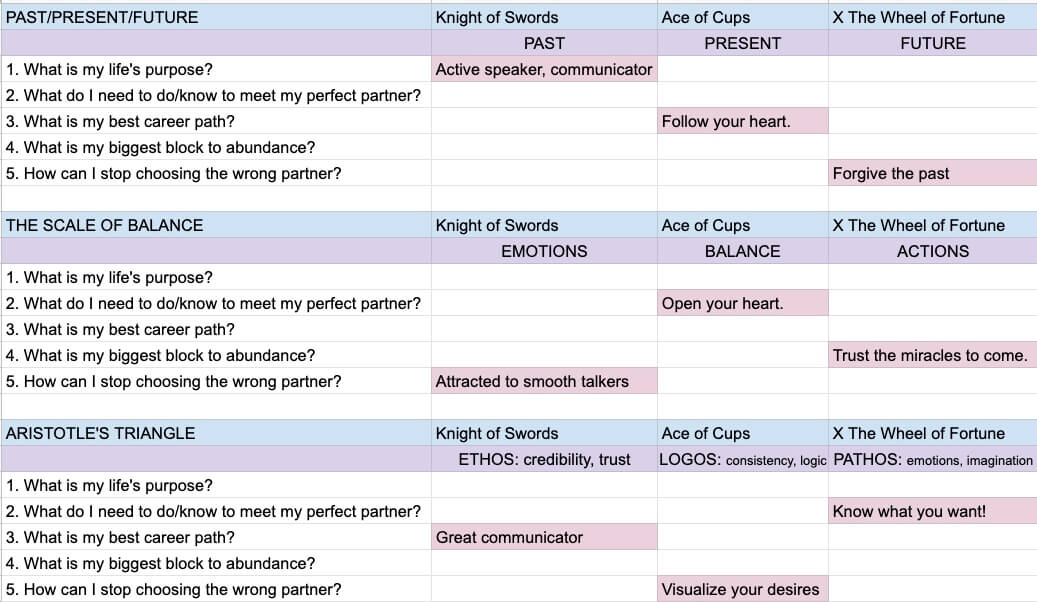
Task: Click the PATHOS: emotions, imagination cell
Action: click(x=932, y=459)
